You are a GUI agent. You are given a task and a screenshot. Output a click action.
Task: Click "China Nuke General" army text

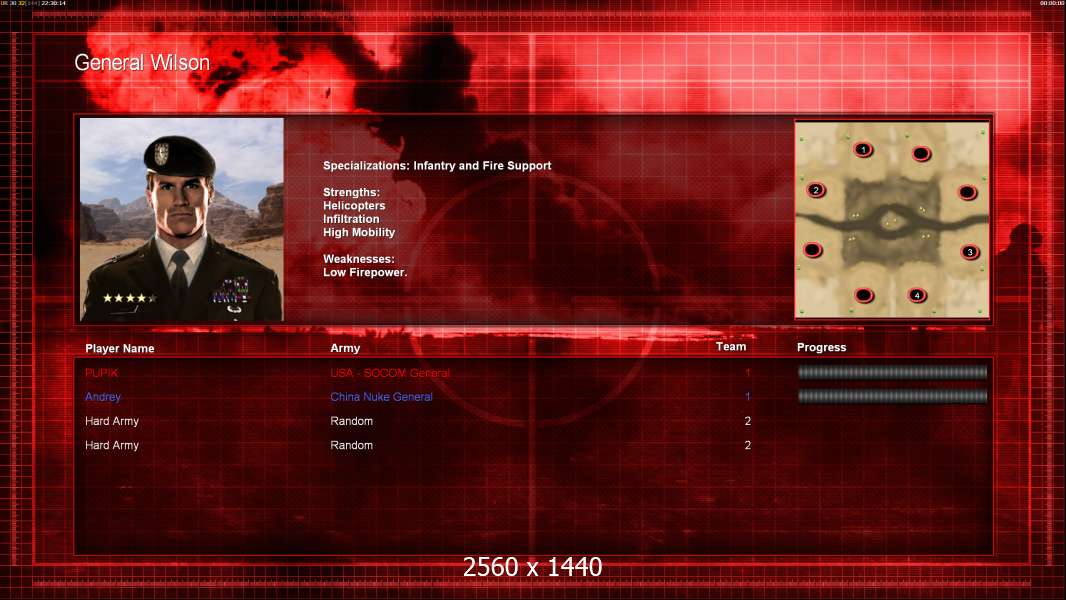[381, 397]
